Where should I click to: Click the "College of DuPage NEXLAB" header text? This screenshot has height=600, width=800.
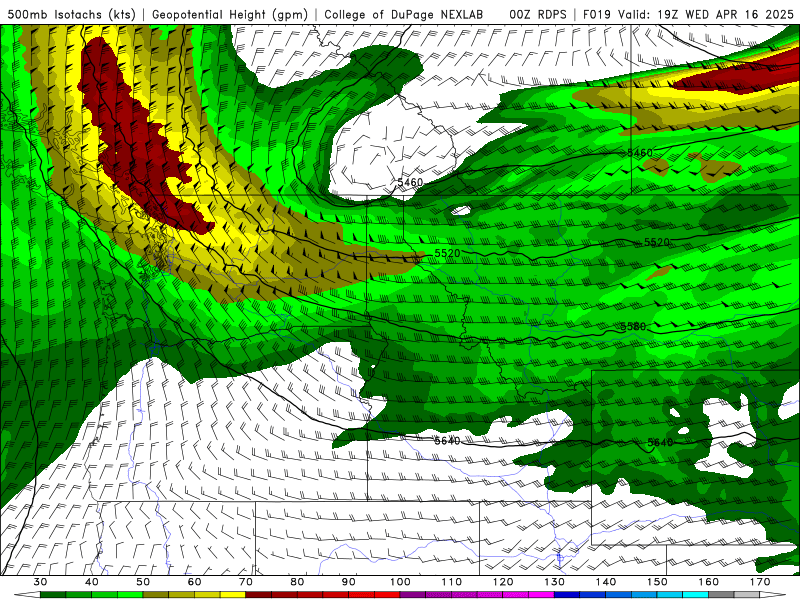[x=404, y=14]
